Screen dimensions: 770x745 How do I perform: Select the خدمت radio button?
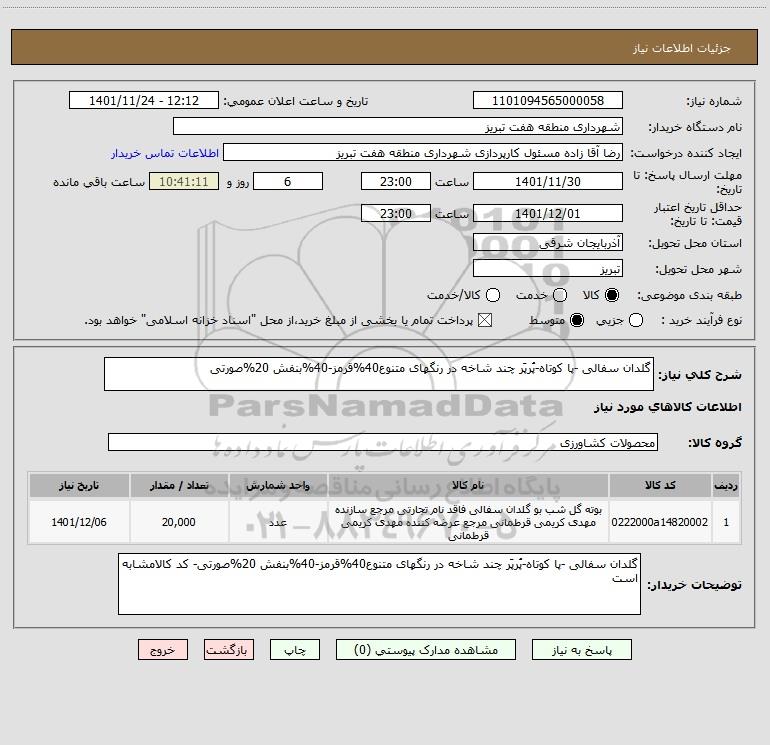560,295
